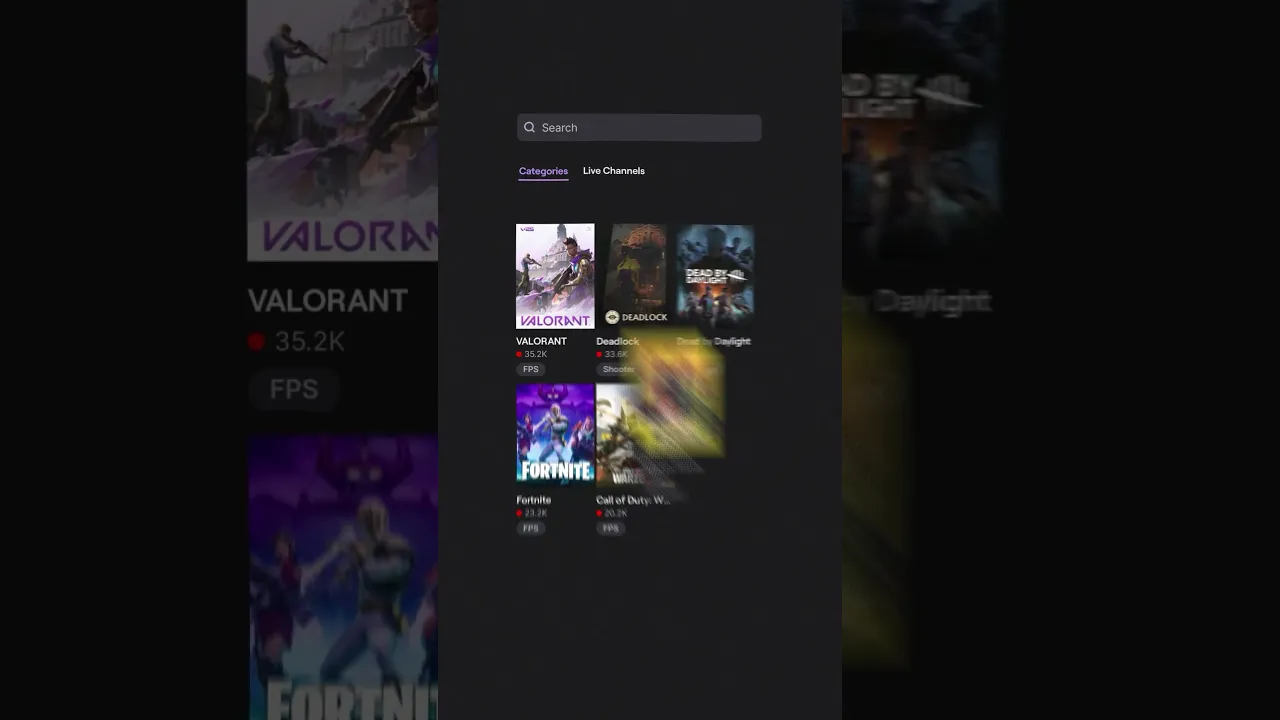Switch to the Categories tab
Image resolution: width=1280 pixels, height=720 pixels.
[x=543, y=171]
